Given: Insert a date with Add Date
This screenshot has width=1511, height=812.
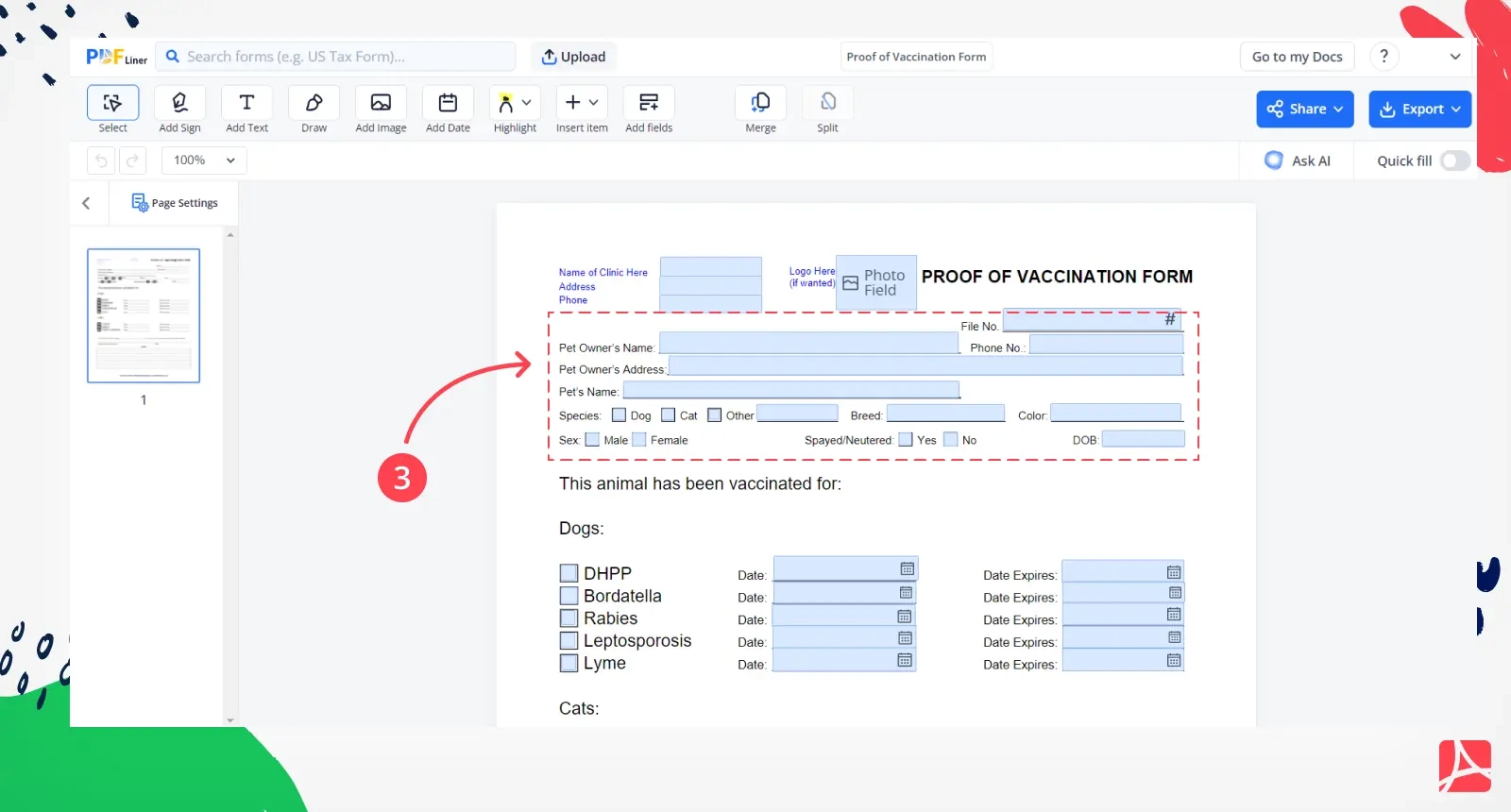Looking at the screenshot, I should point(448,103).
